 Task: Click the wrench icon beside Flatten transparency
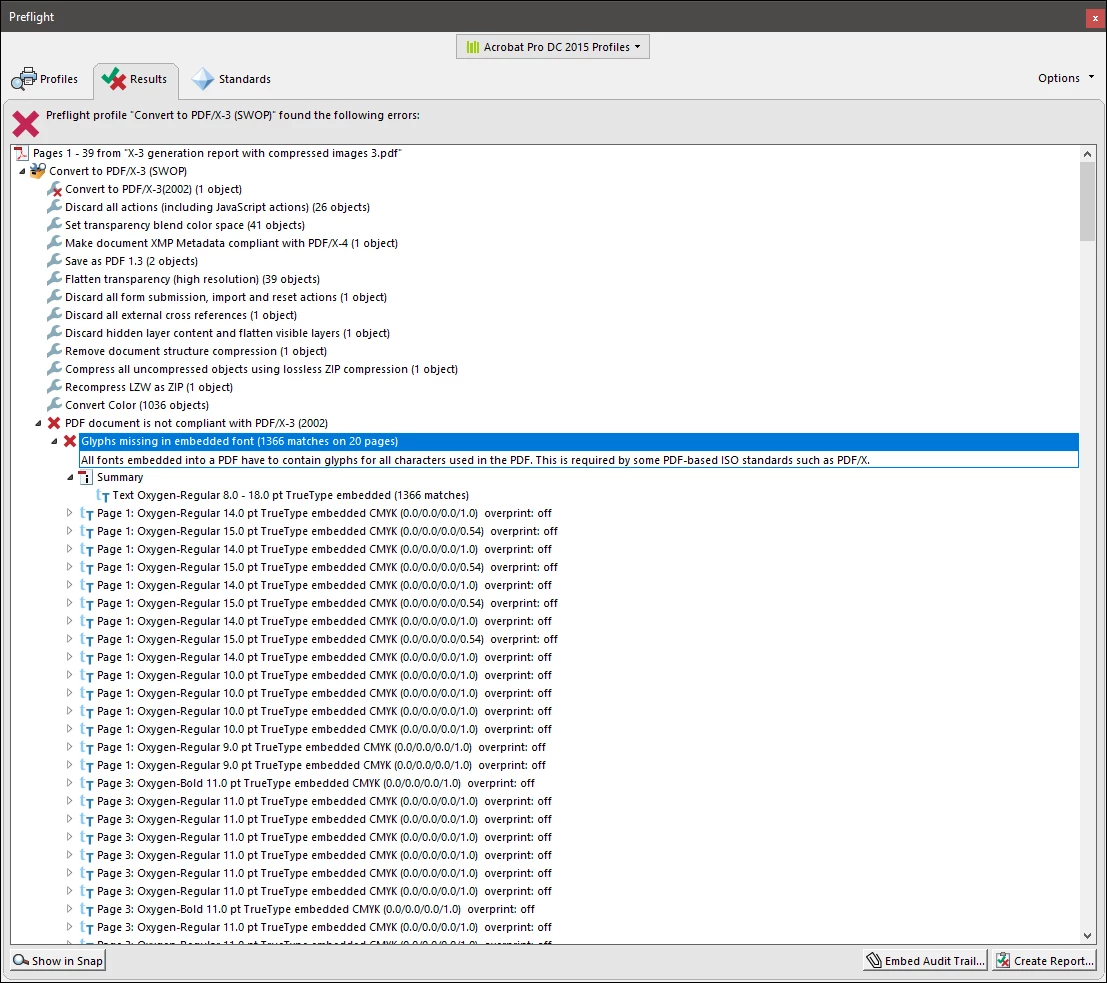pyautogui.click(x=54, y=279)
